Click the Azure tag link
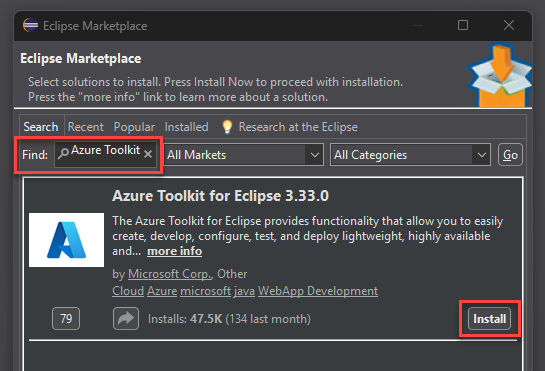 (x=162, y=291)
